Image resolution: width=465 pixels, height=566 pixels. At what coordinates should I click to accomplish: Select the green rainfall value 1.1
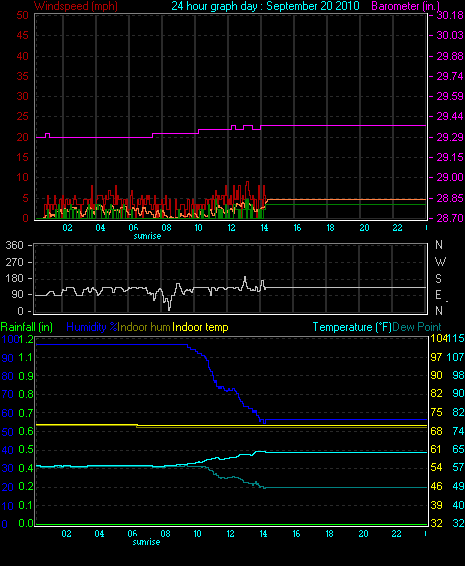(26, 358)
